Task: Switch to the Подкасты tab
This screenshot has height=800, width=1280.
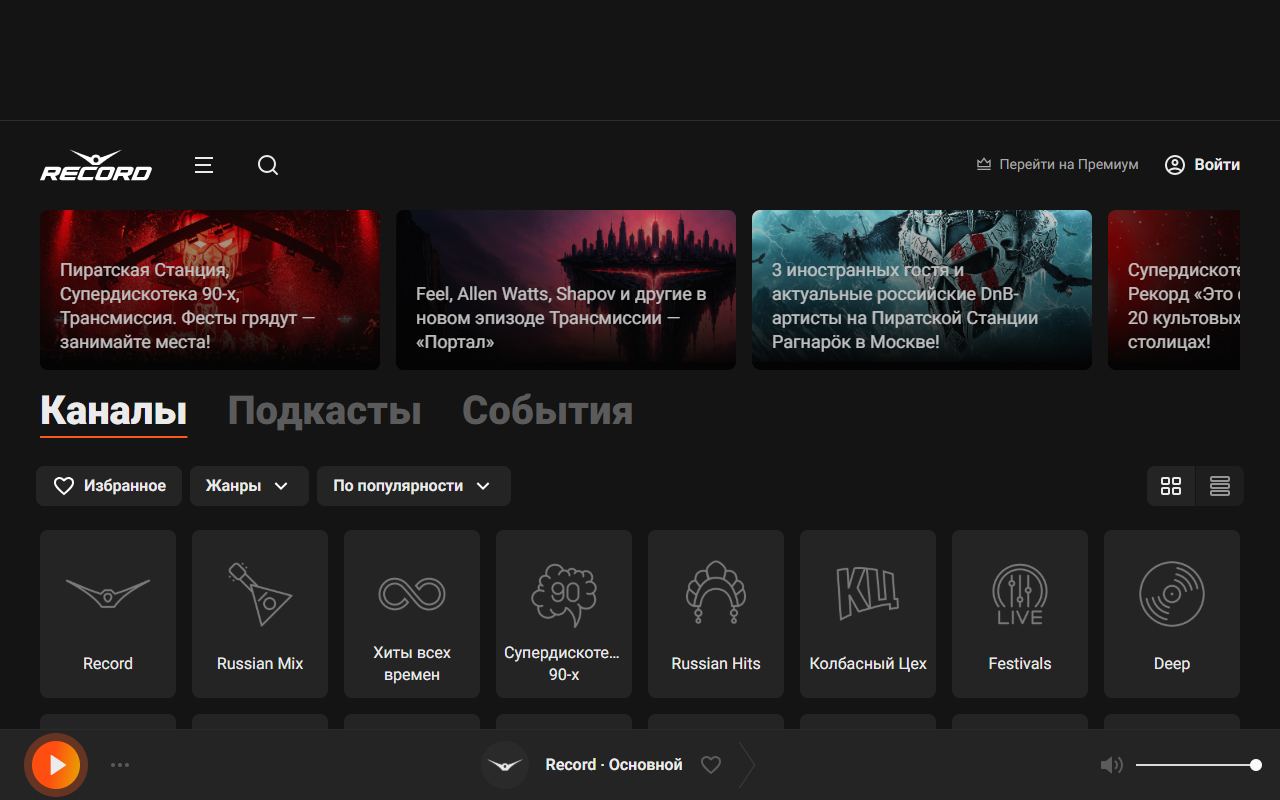Action: [x=325, y=411]
